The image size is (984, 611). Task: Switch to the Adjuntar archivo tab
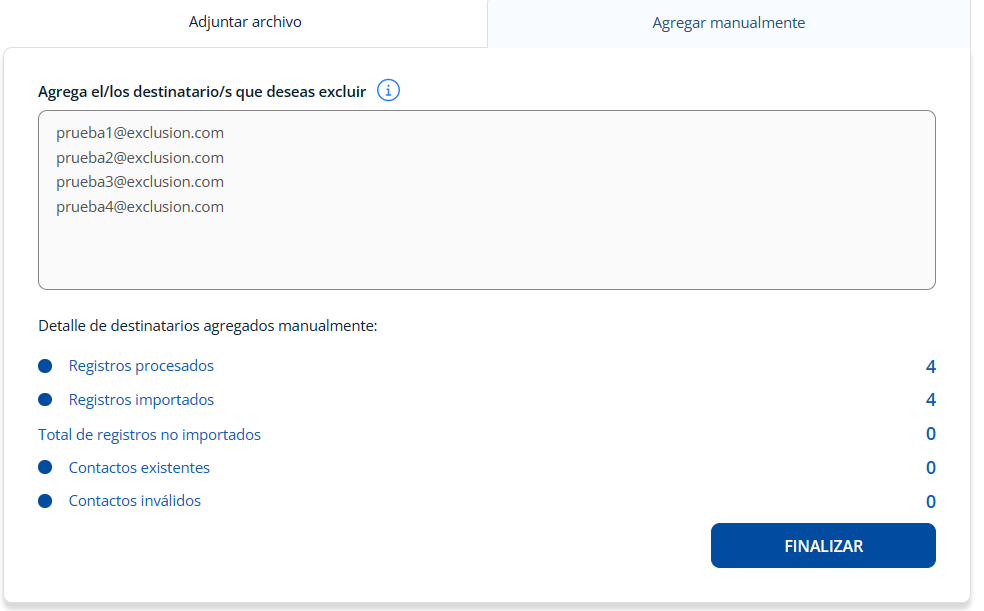tap(245, 22)
